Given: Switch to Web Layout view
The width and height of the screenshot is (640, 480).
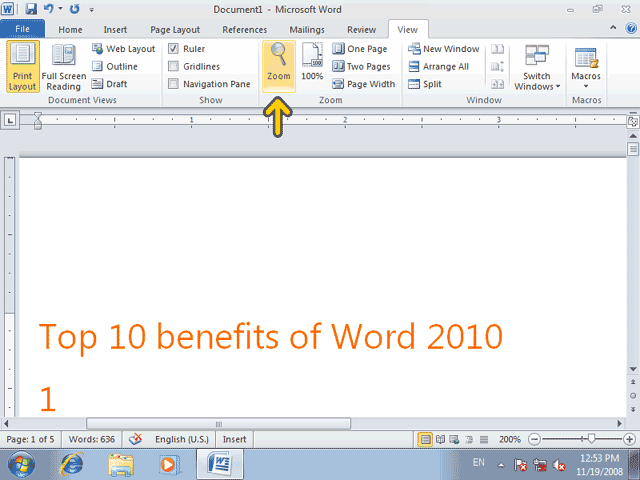Looking at the screenshot, I should coord(124,49).
